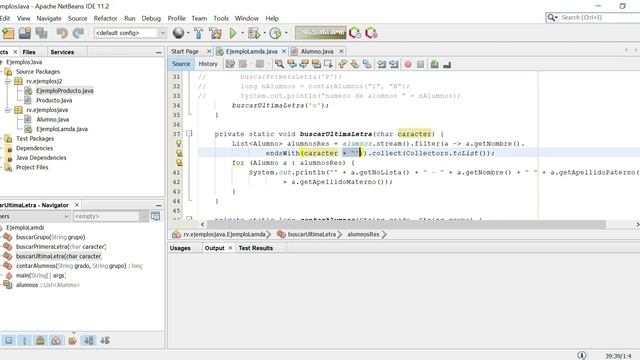Collapse code fold at line 37
Image resolution: width=640 pixels, height=360 pixels.
tap(189, 133)
